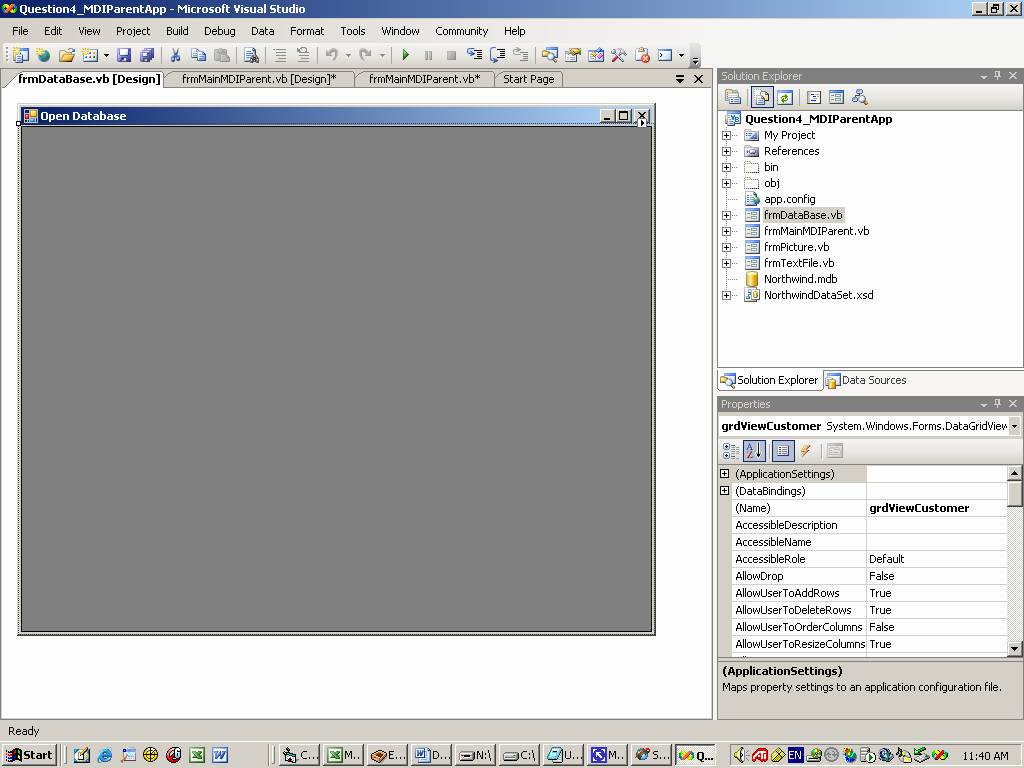1024x768 pixels.
Task: Show Events lightning bolt icon
Action: (x=806, y=451)
